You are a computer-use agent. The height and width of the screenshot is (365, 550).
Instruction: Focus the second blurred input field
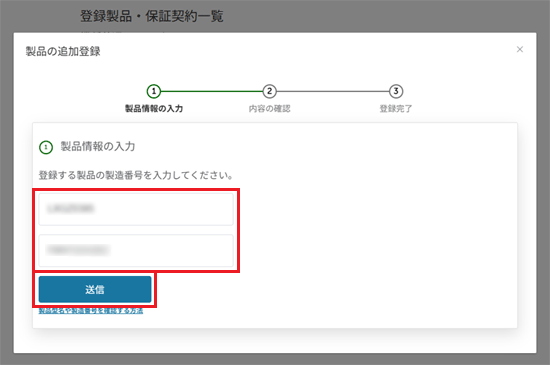pos(136,250)
